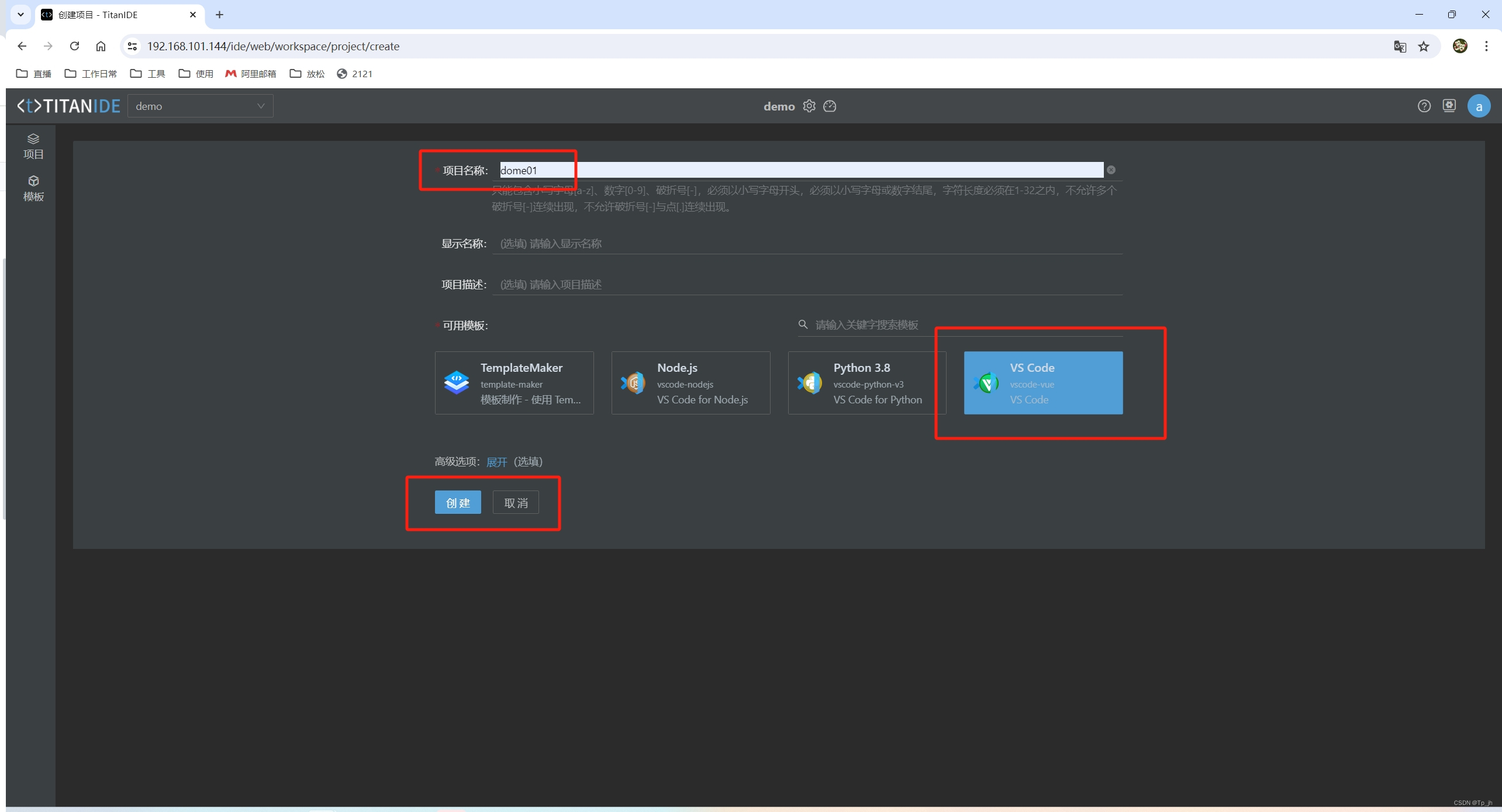Open the dashboard gauge icon beside demo

point(830,106)
